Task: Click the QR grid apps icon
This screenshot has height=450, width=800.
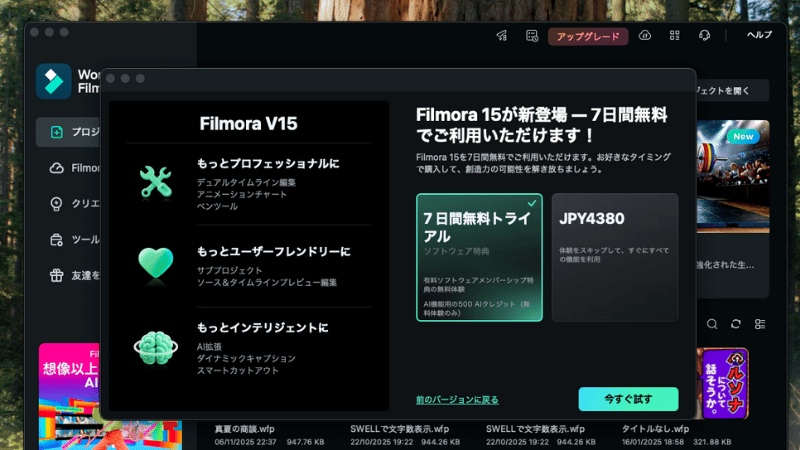Action: (674, 36)
